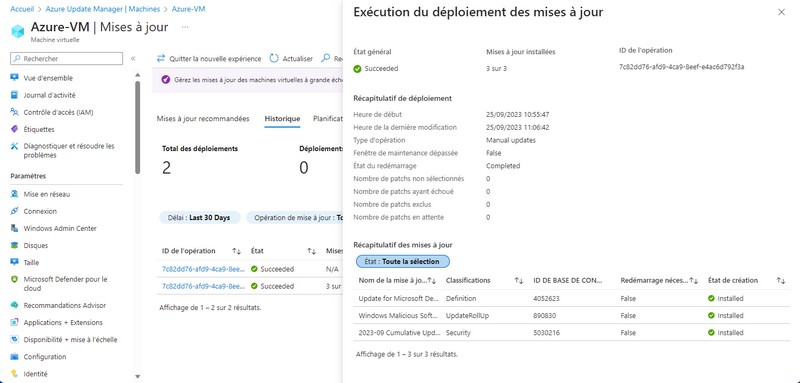Switch to Mises à jour recommandées tab

pos(203,118)
